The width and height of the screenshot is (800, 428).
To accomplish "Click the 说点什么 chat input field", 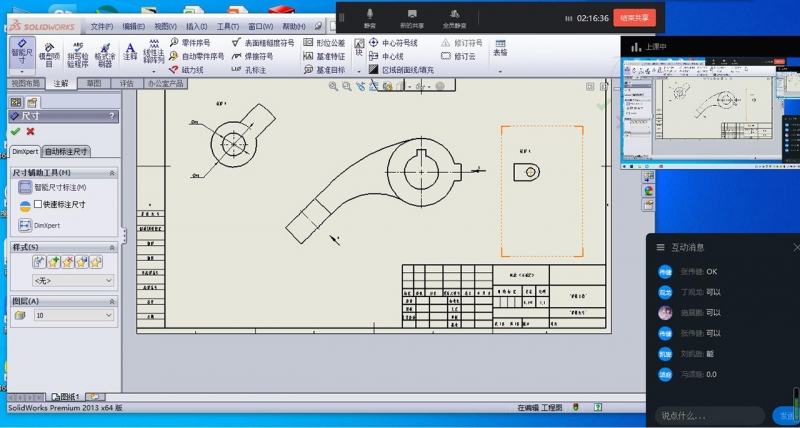I will 710,415.
